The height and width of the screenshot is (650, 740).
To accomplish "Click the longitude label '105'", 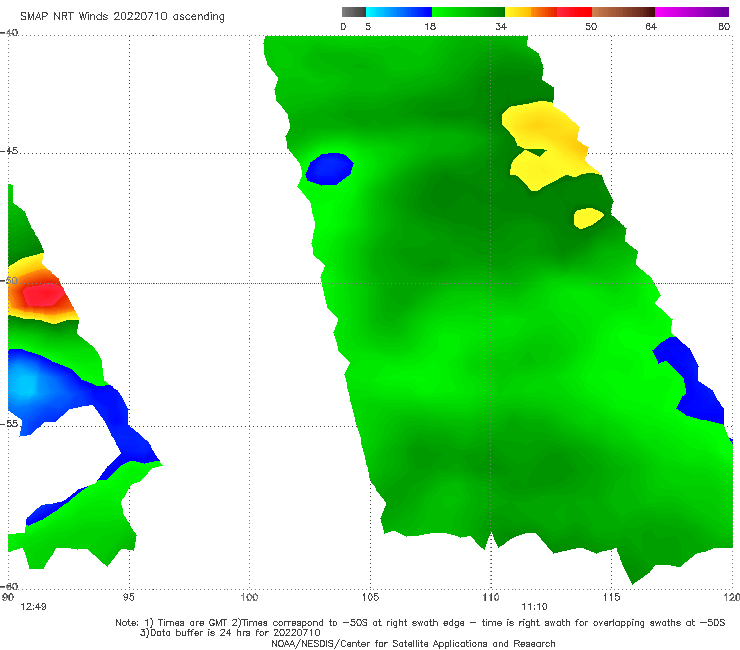I will tap(370, 597).
